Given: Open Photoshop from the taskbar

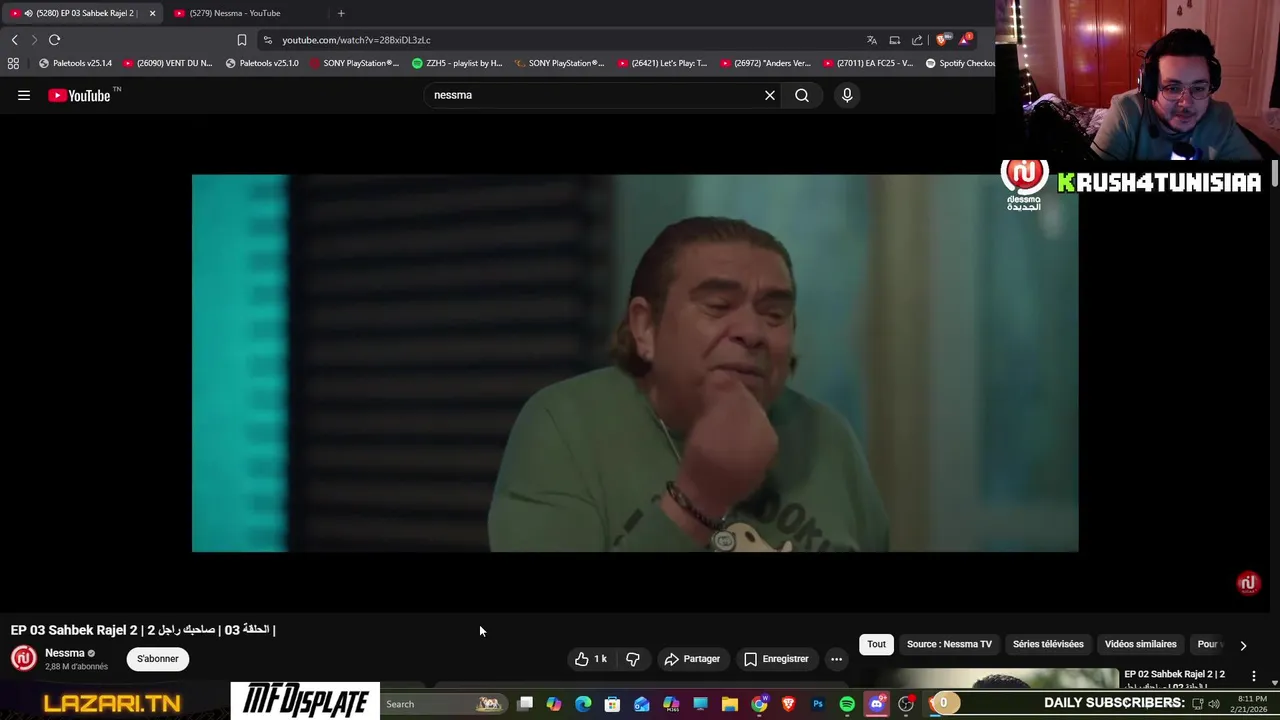Looking at the screenshot, I should 818,704.
